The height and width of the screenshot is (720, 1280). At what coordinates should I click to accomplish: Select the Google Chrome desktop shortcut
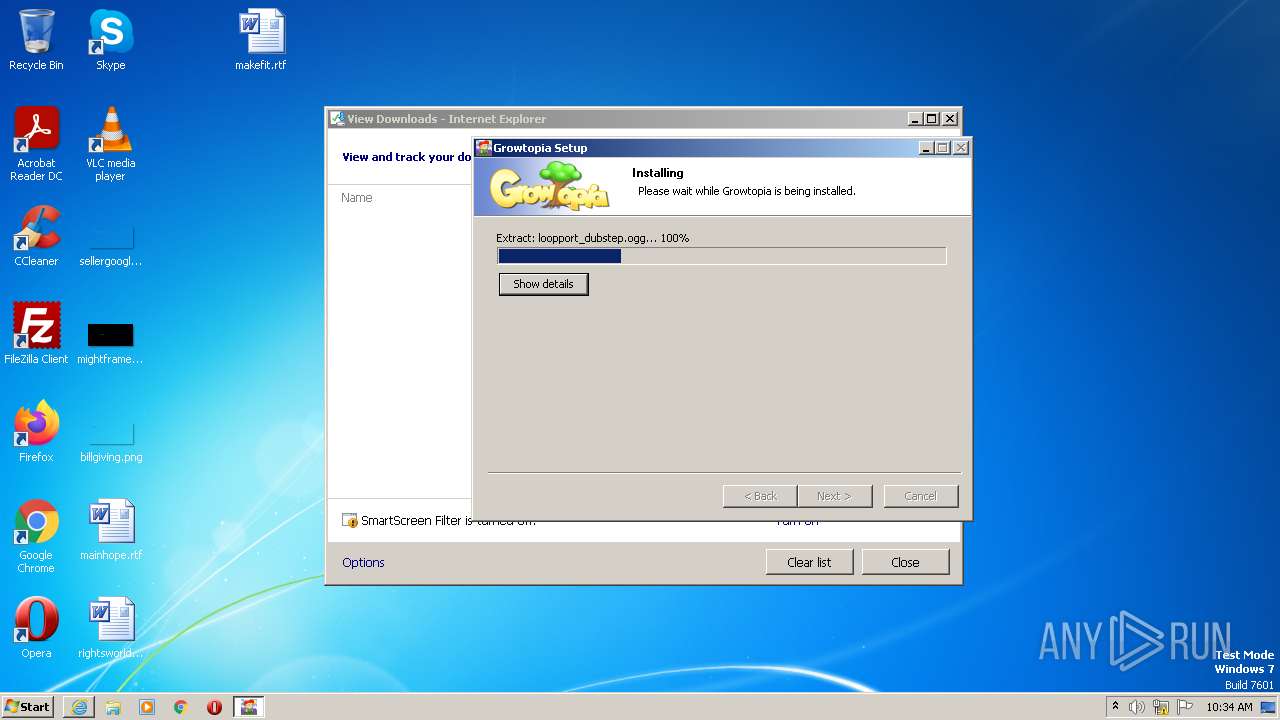[x=36, y=536]
